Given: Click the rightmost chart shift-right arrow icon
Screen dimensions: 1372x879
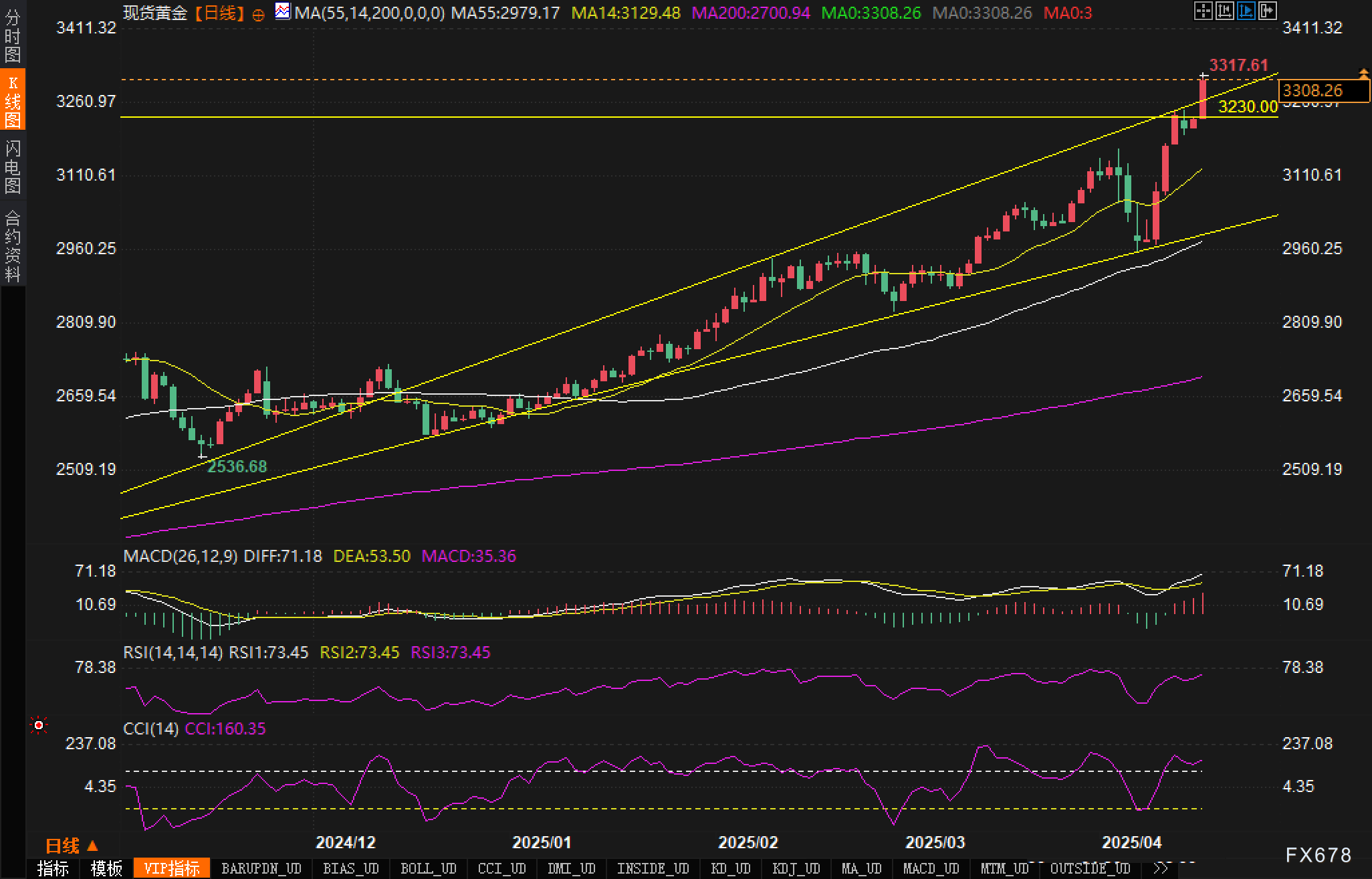Looking at the screenshot, I should (1267, 11).
